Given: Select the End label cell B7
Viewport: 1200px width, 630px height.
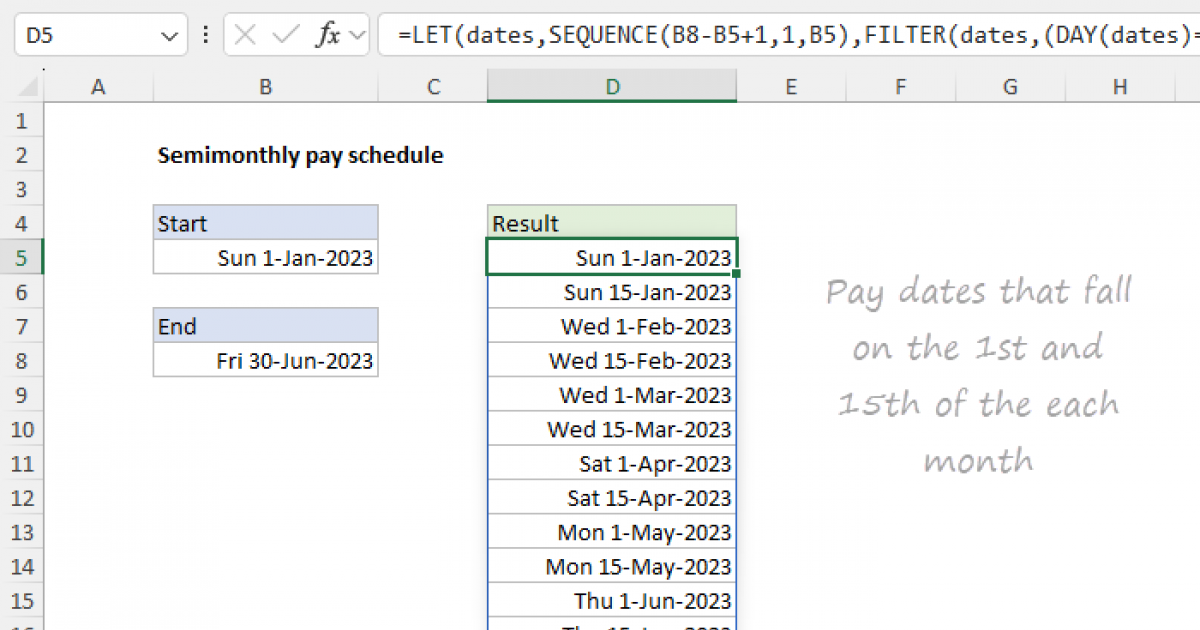Looking at the screenshot, I should [x=264, y=325].
